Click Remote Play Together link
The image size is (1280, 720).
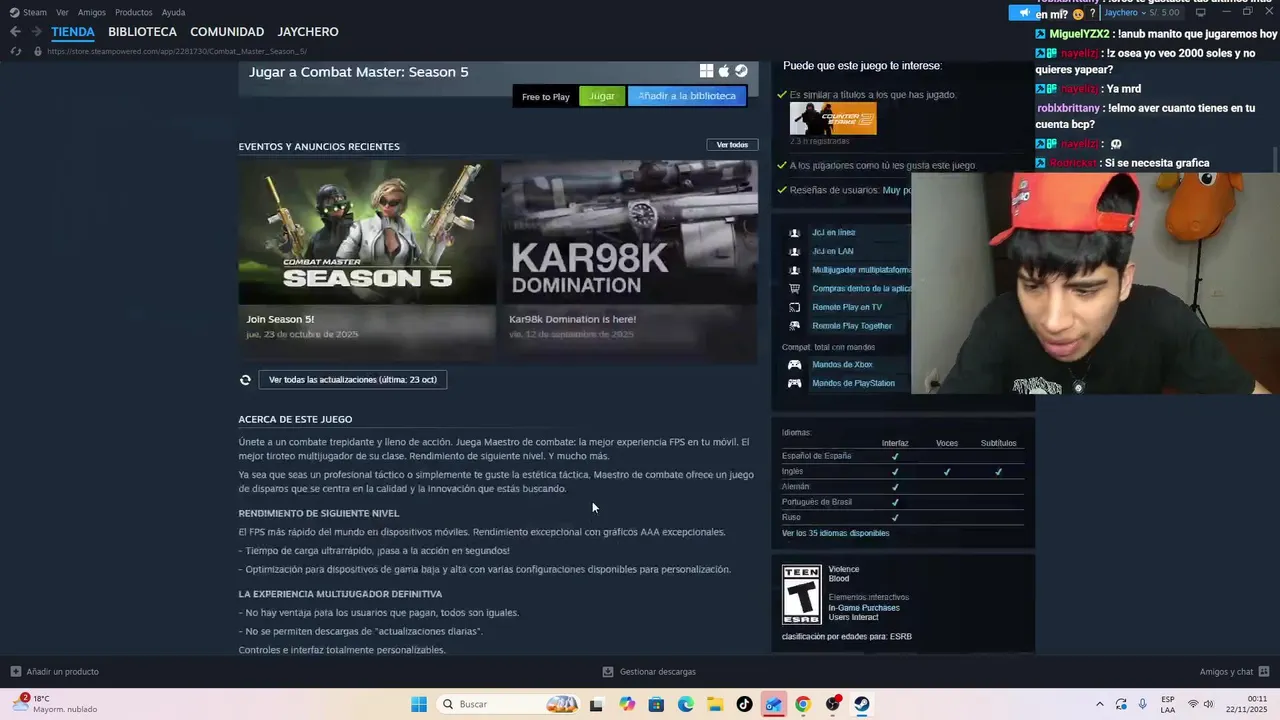click(x=852, y=326)
